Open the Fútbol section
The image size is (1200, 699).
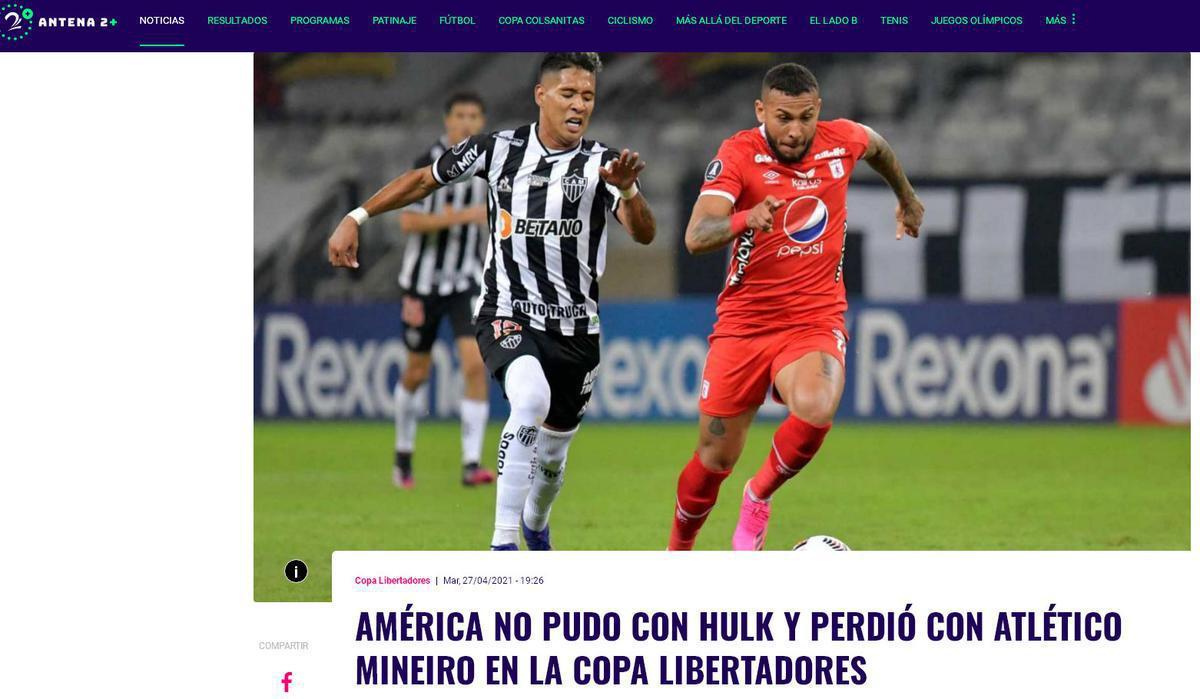click(457, 20)
